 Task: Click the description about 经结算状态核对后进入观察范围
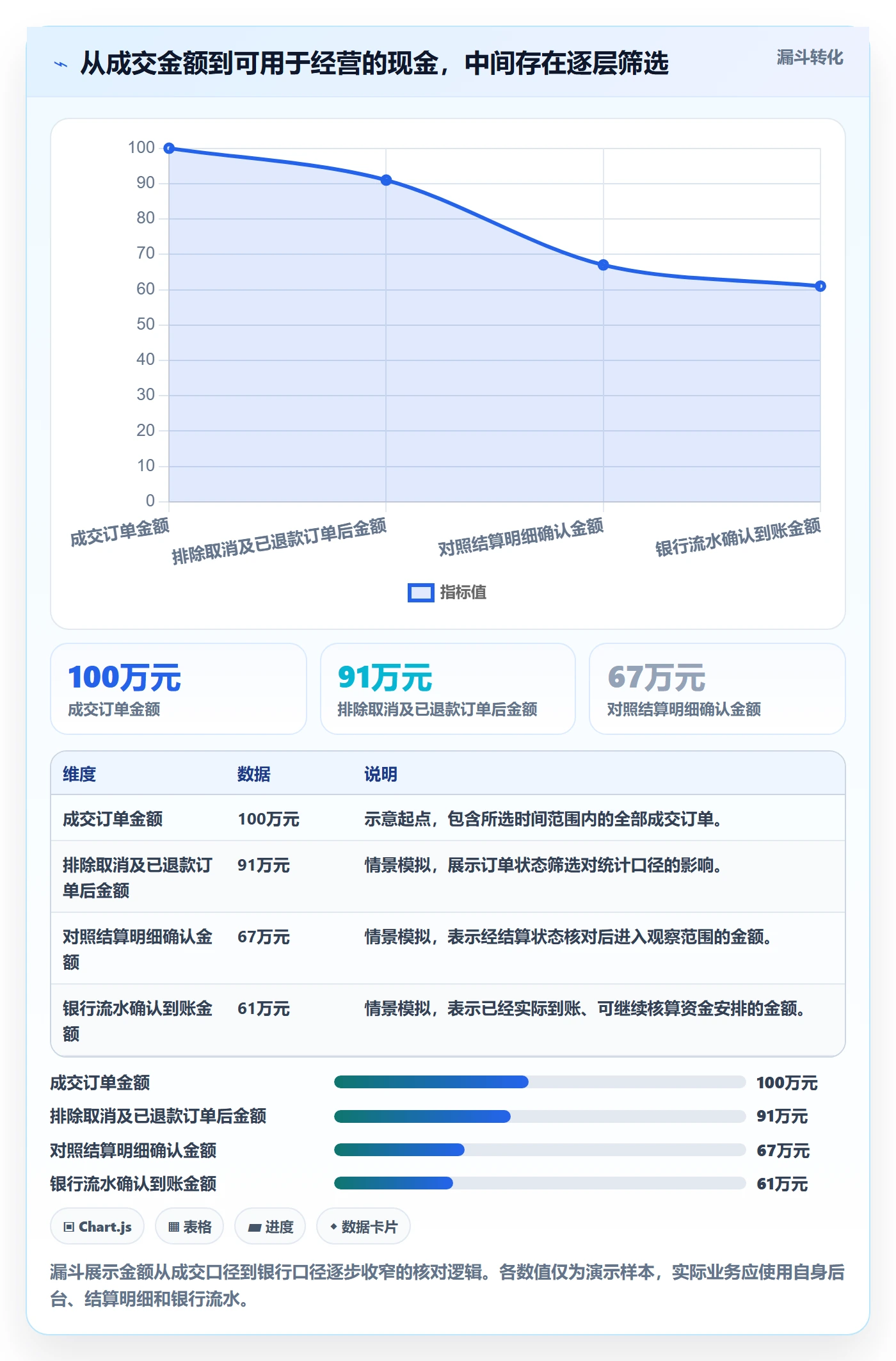point(568,937)
